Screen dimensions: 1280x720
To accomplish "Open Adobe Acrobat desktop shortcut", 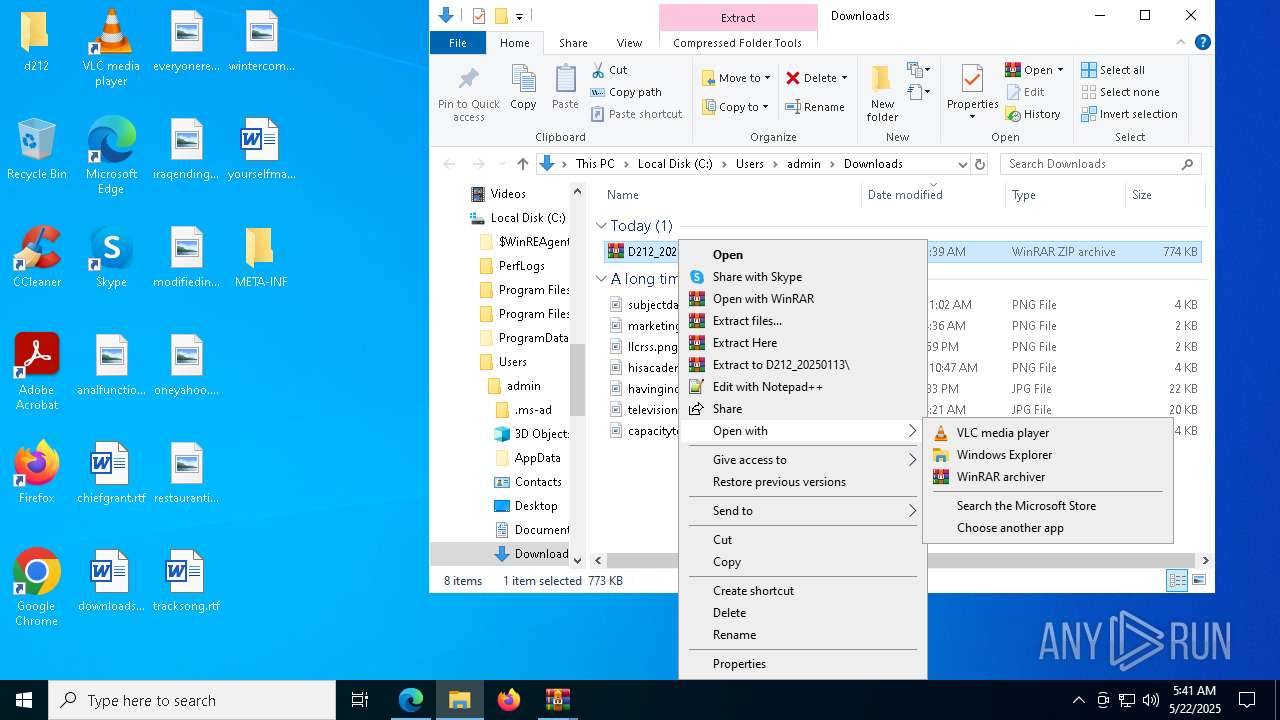I will 37,372.
